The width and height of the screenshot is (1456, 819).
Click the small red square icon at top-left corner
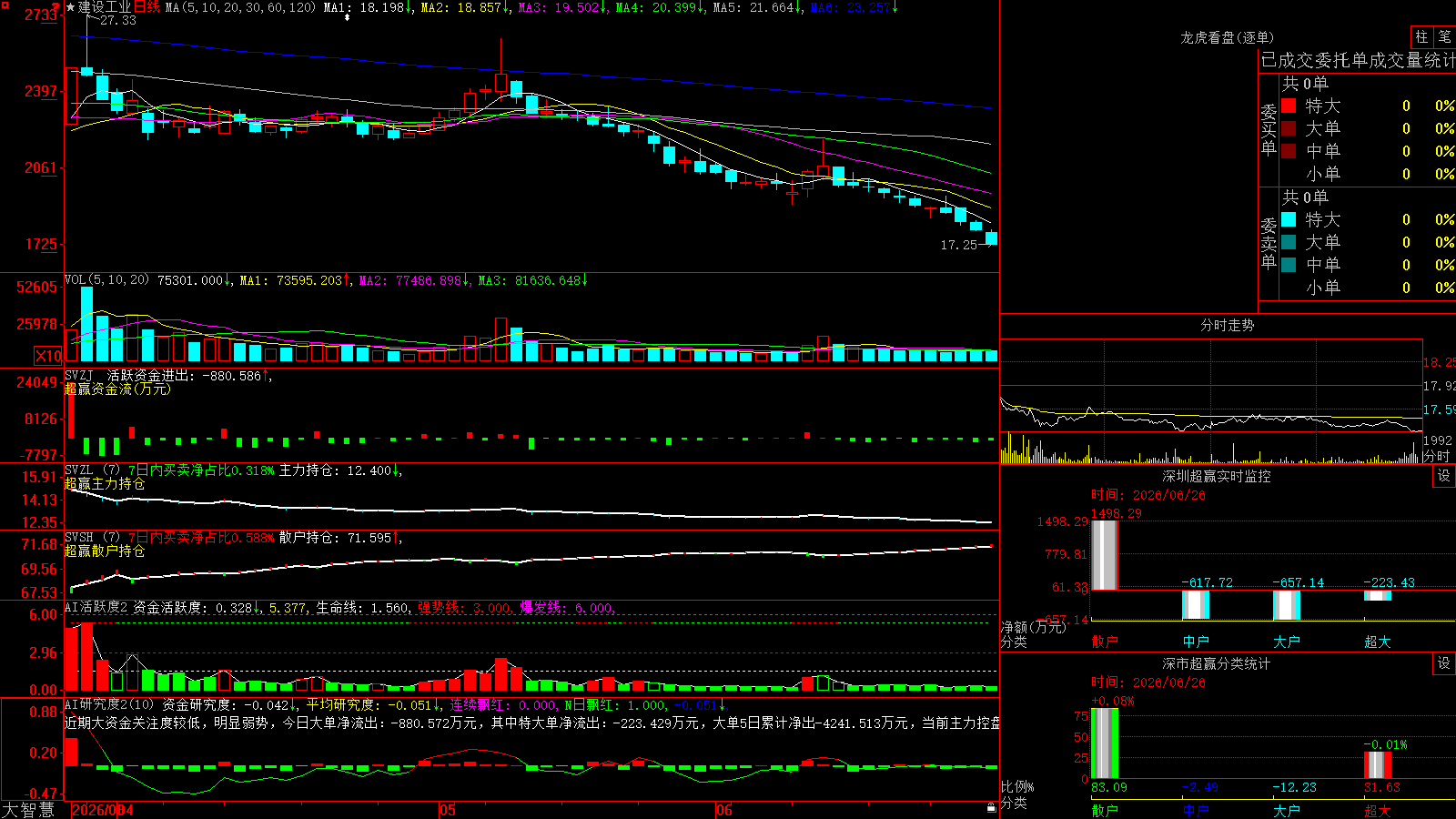[4, 4]
